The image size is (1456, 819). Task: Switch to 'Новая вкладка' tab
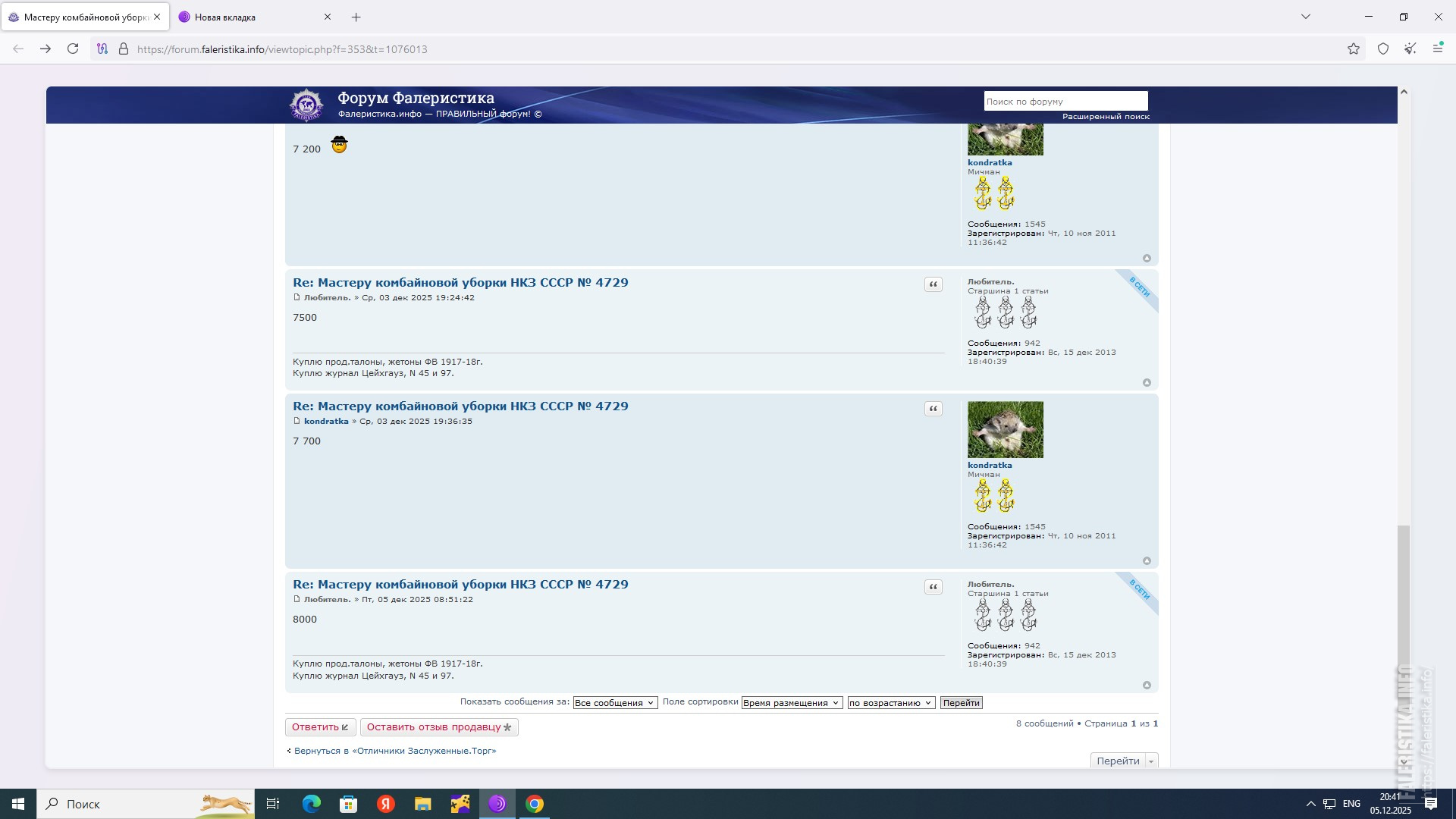click(225, 17)
